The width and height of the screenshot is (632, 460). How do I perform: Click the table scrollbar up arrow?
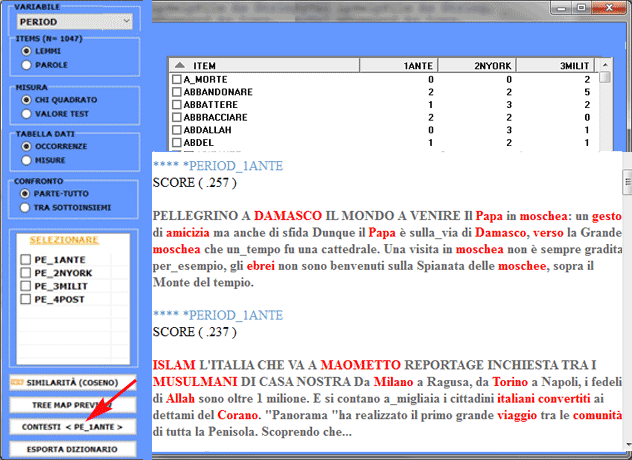click(x=605, y=65)
